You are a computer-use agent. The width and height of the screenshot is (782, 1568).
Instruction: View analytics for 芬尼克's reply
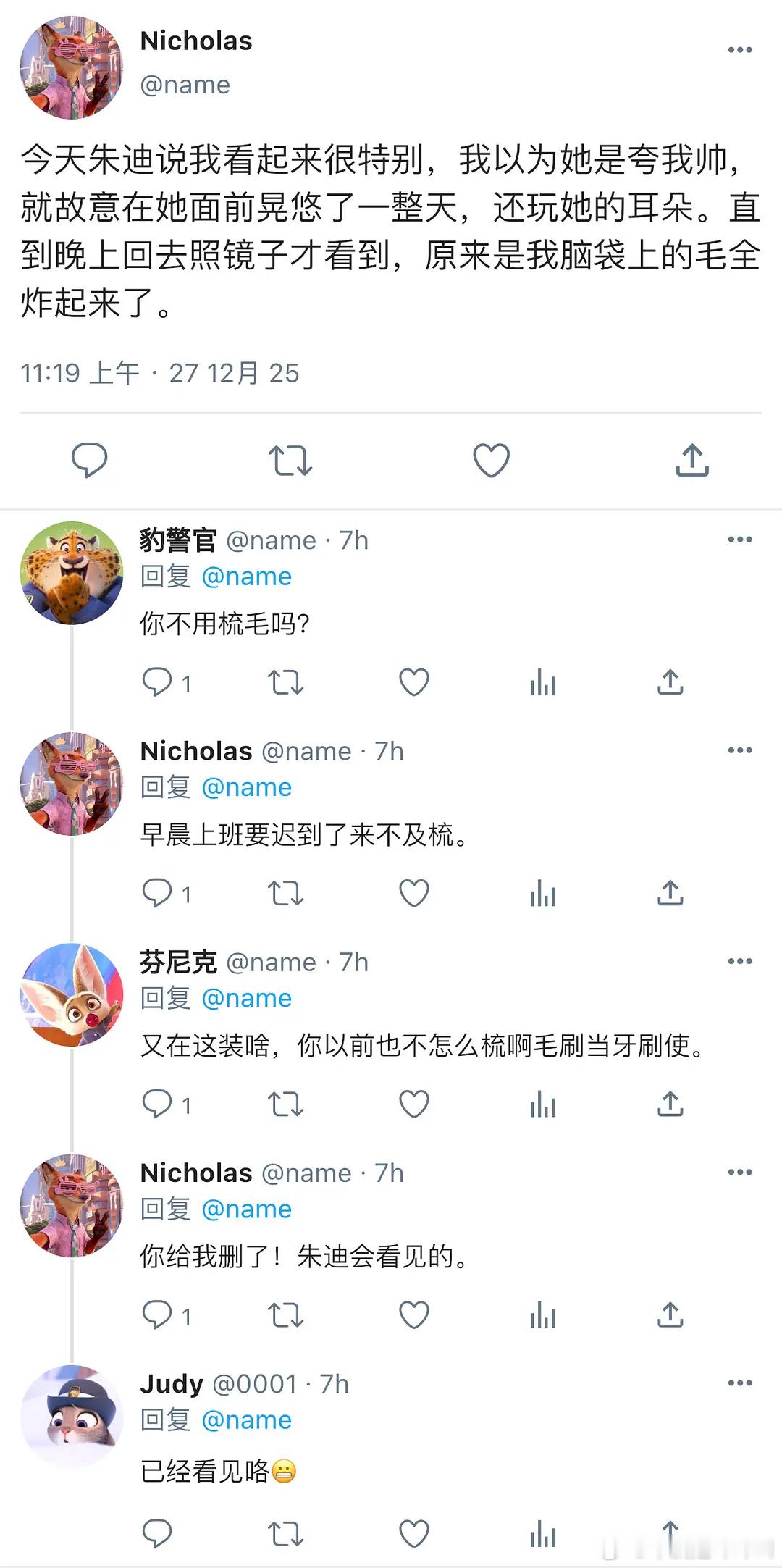pos(542,1104)
